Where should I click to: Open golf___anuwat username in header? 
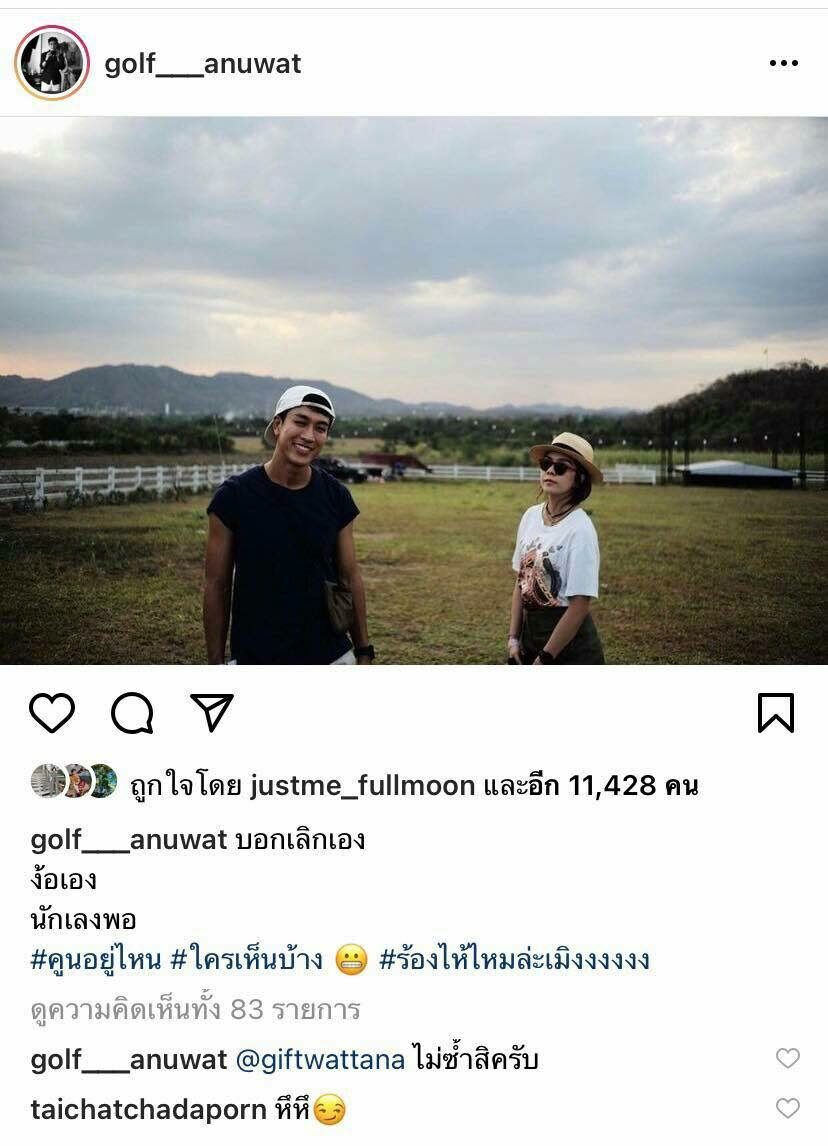(202, 64)
